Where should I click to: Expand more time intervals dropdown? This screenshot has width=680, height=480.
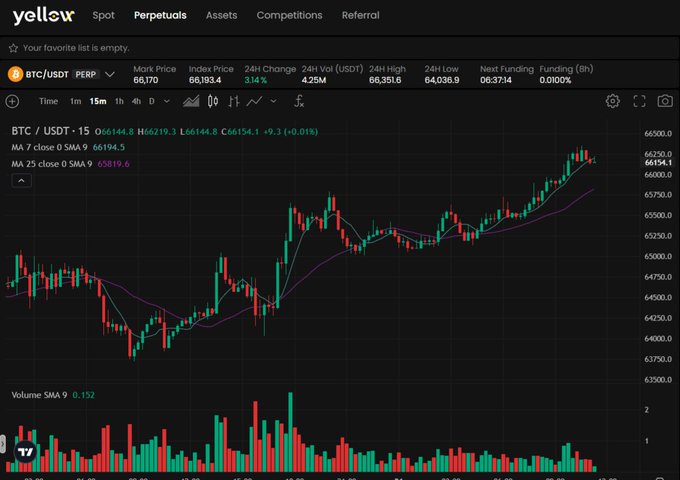(x=167, y=101)
